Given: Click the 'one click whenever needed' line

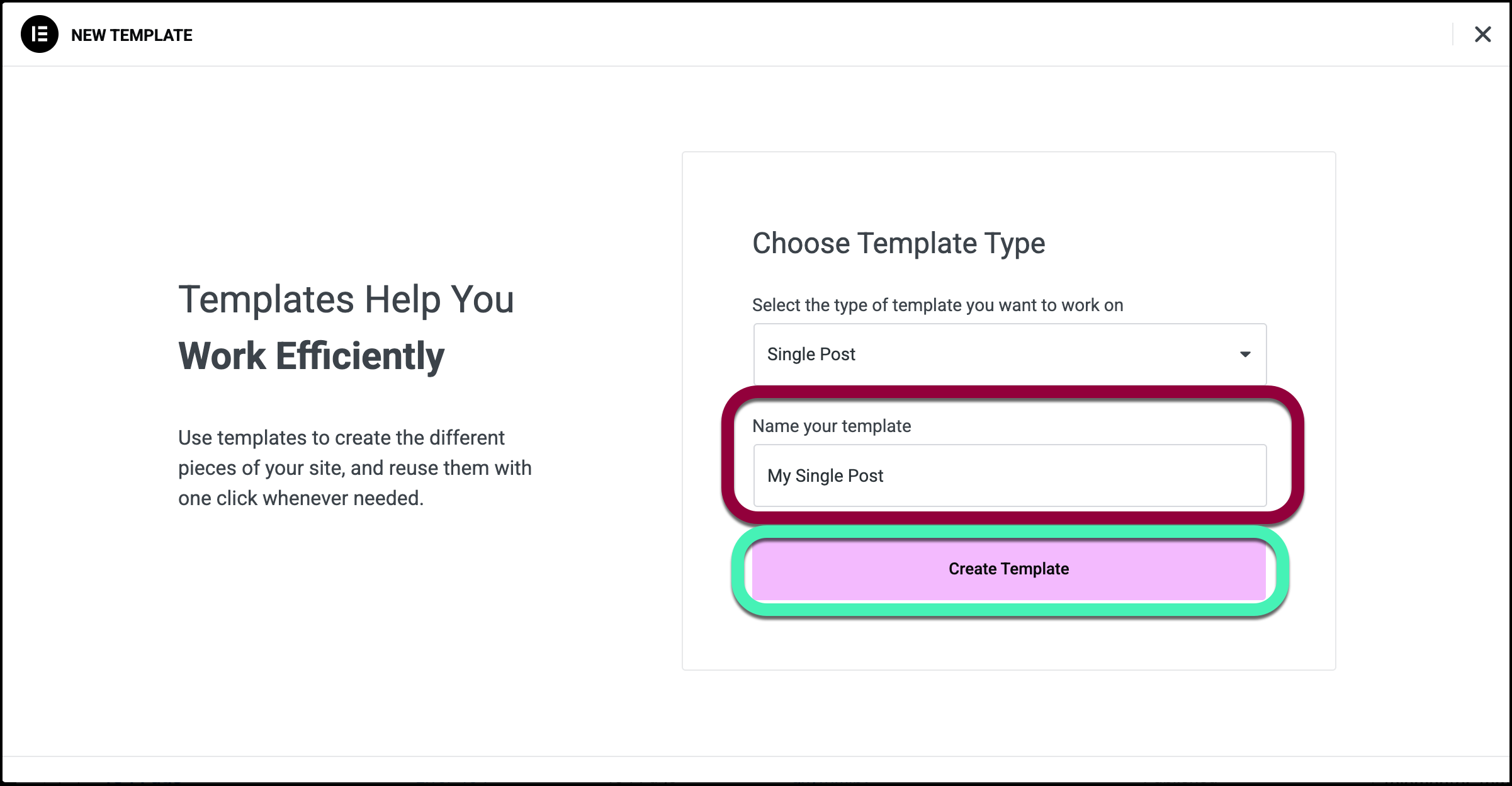Looking at the screenshot, I should (300, 498).
